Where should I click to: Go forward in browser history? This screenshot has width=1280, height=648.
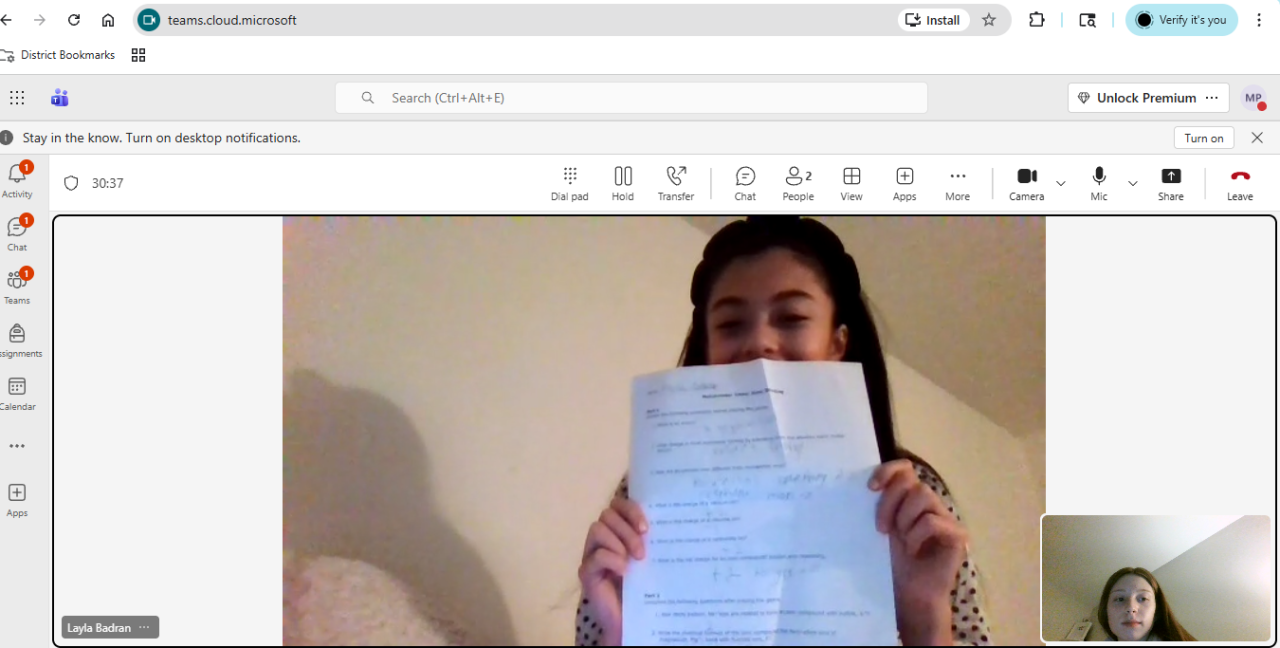[39, 20]
